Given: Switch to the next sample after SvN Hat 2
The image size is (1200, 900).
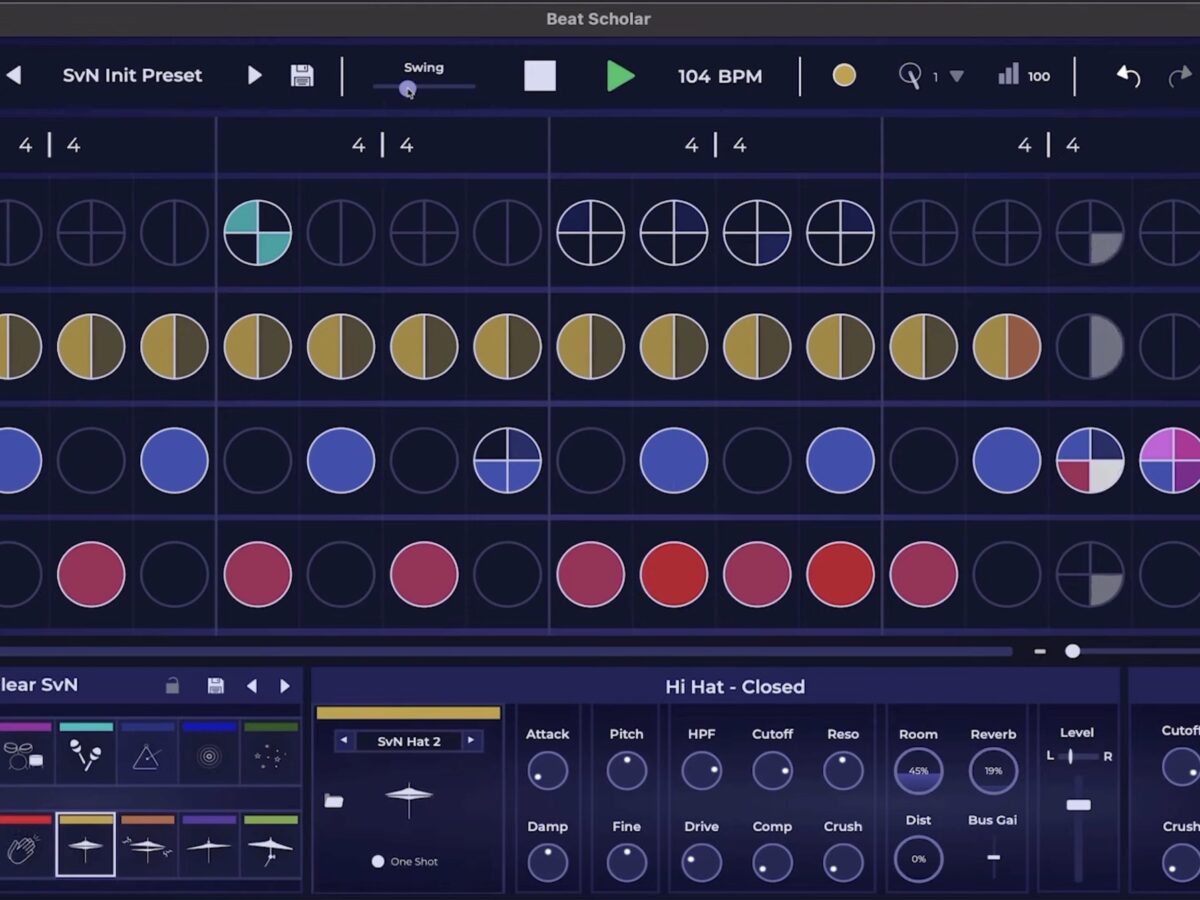Looking at the screenshot, I should click(x=470, y=741).
